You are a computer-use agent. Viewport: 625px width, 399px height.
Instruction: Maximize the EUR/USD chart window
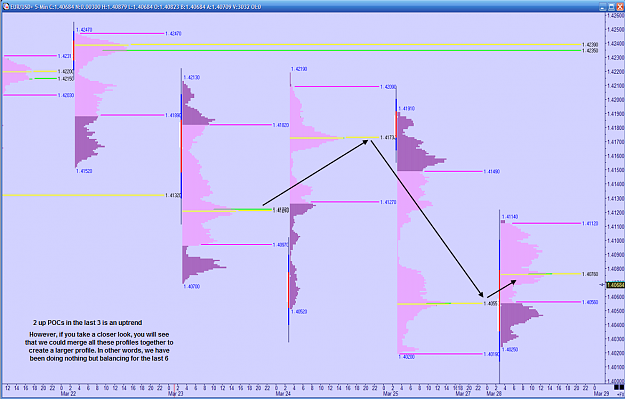click(x=610, y=7)
